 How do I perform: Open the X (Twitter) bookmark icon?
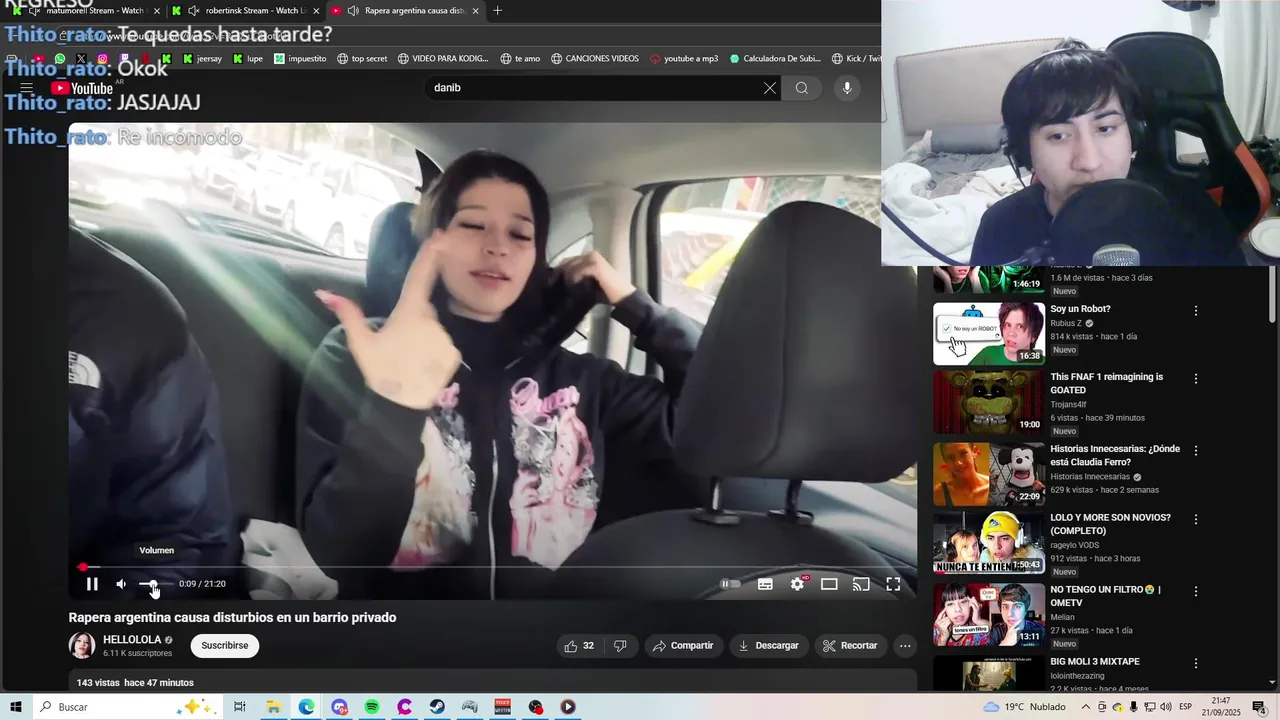pos(81,59)
